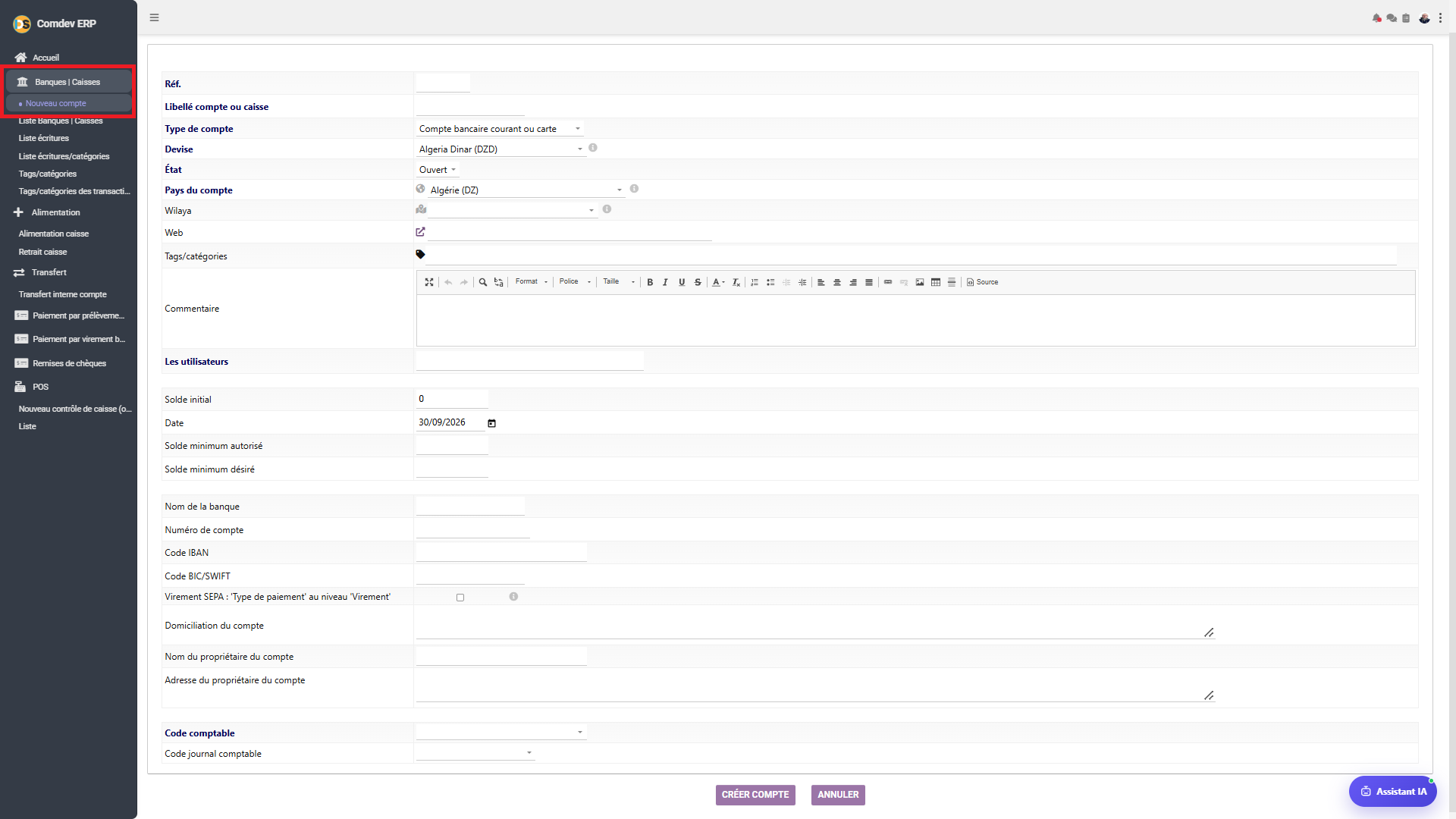Open Alimentation caisse in sidebar
Image resolution: width=1456 pixels, height=819 pixels.
[x=54, y=234]
